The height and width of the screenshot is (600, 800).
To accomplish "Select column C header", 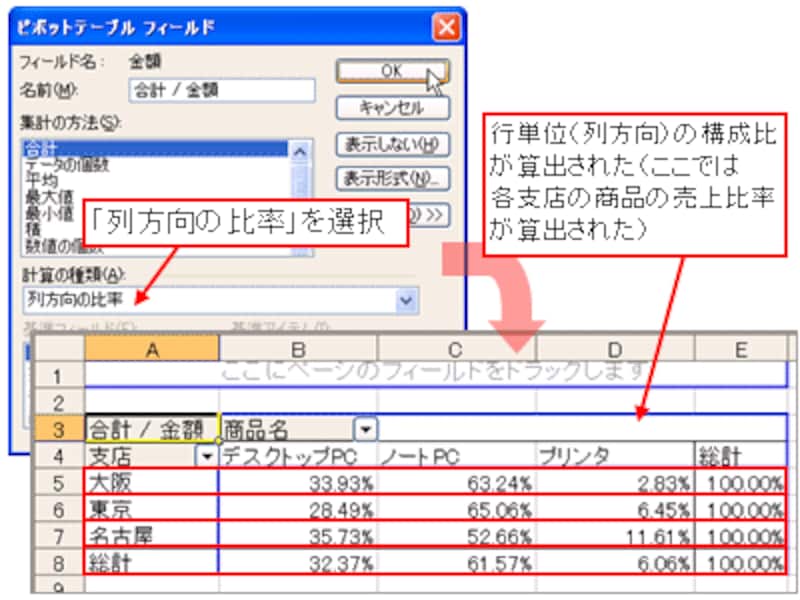I will (x=456, y=349).
